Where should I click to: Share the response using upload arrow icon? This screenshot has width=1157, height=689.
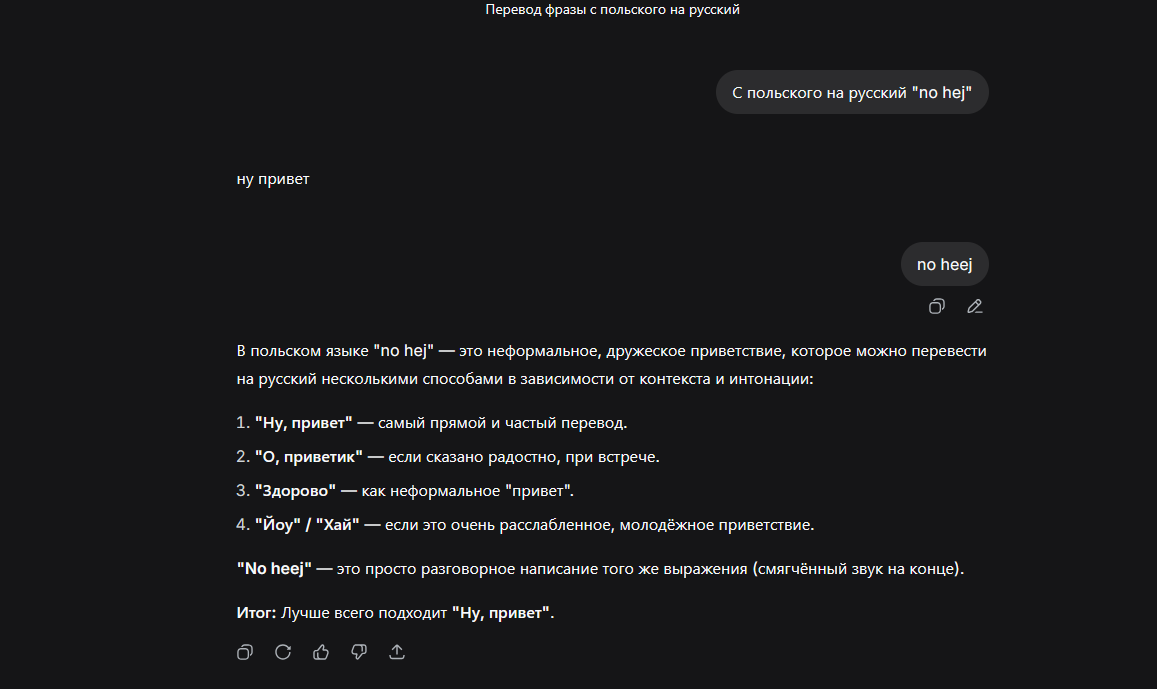point(397,652)
